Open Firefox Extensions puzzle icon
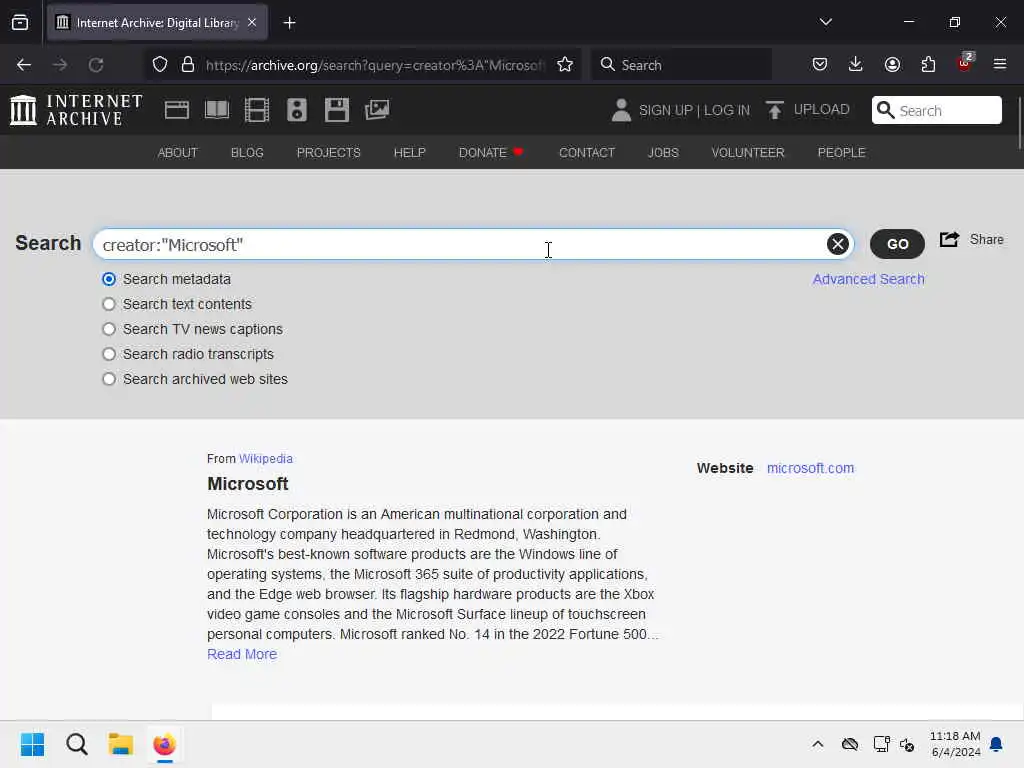Viewport: 1024px width, 768px height. pyautogui.click(x=928, y=64)
